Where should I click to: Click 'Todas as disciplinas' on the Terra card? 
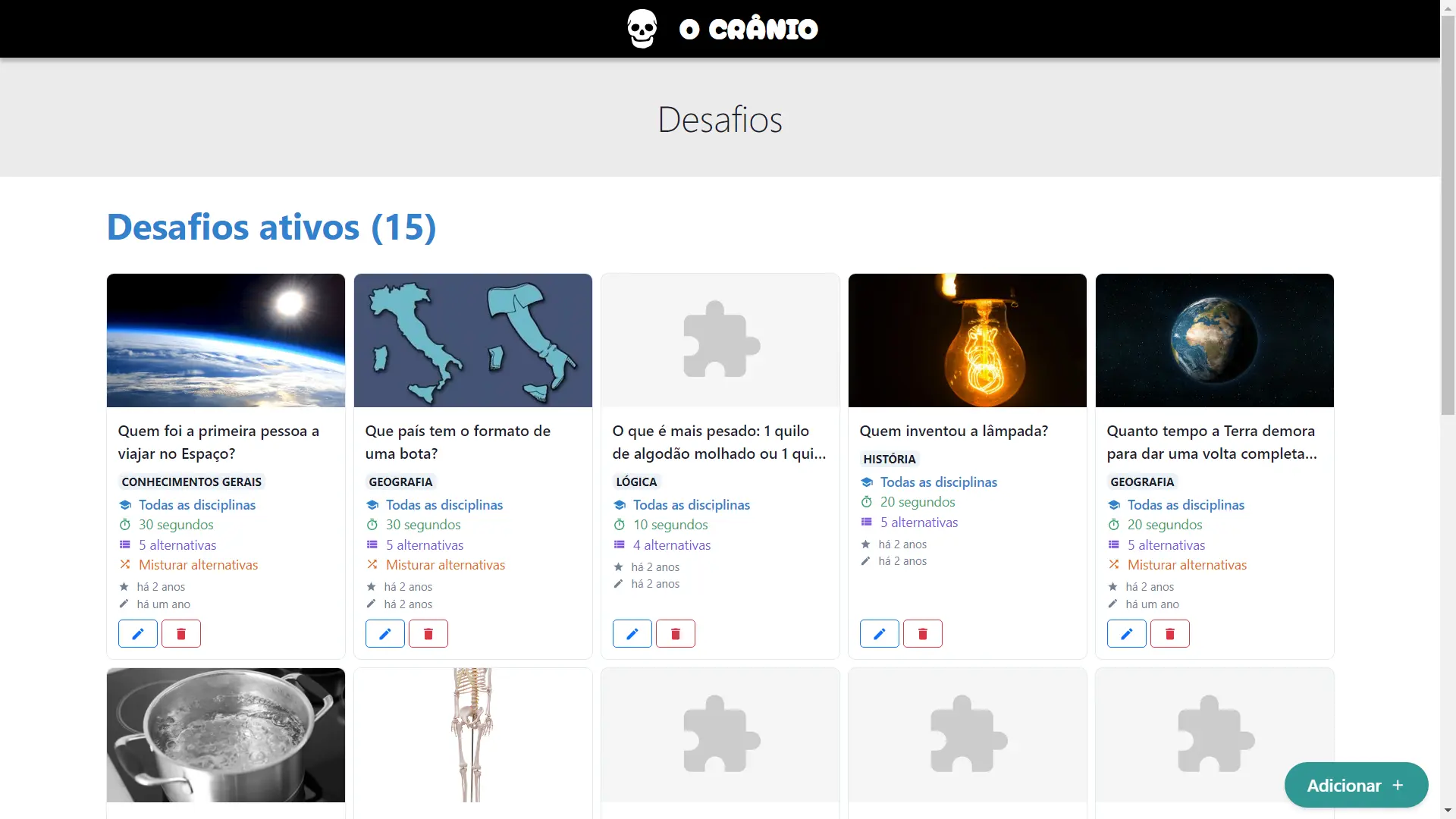[1186, 504]
